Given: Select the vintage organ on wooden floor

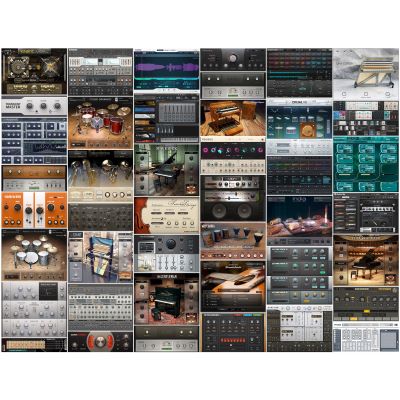Looking at the screenshot, I should click(233, 120).
